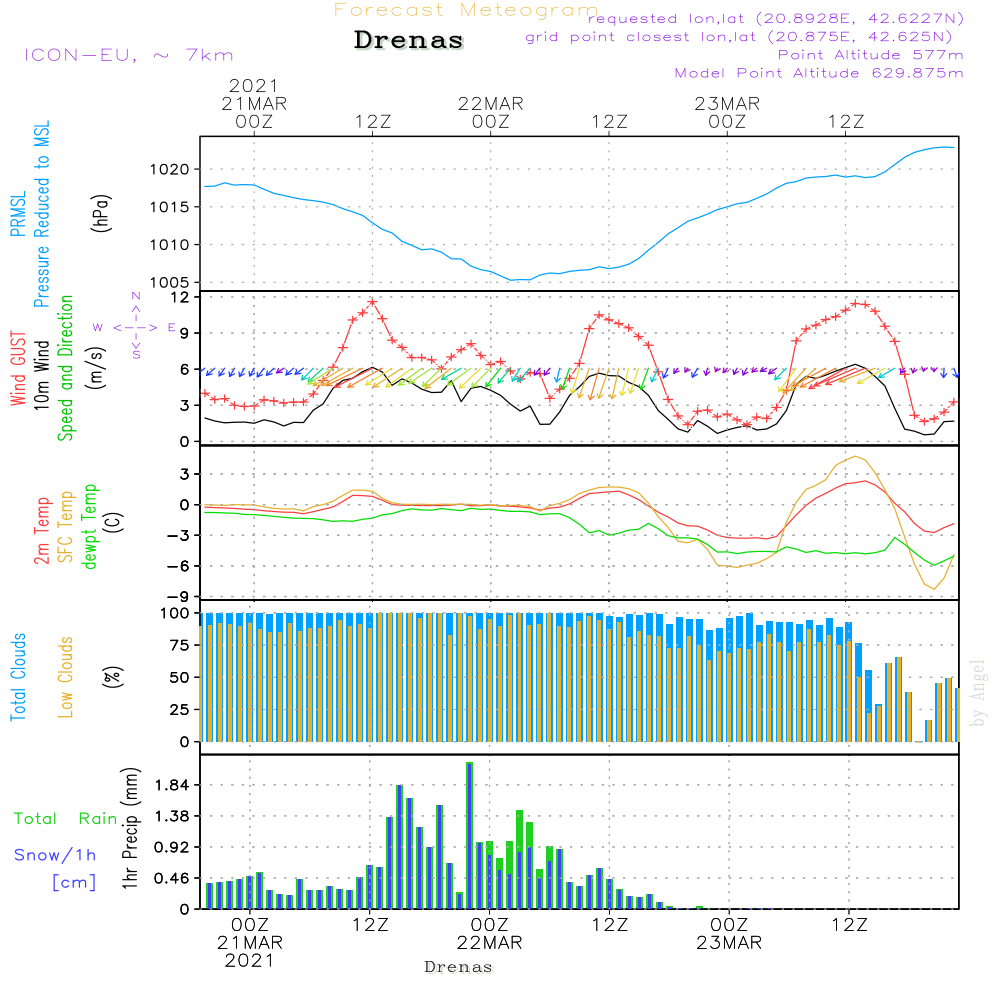Select the small "Drenas" caption at the bottom

pyautogui.click(x=459, y=967)
